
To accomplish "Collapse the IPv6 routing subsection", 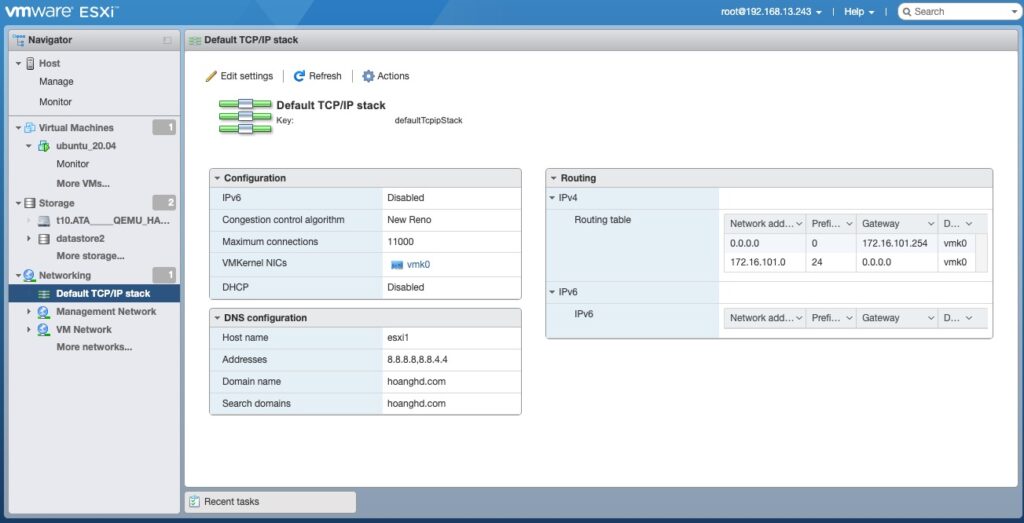I will [x=552, y=292].
